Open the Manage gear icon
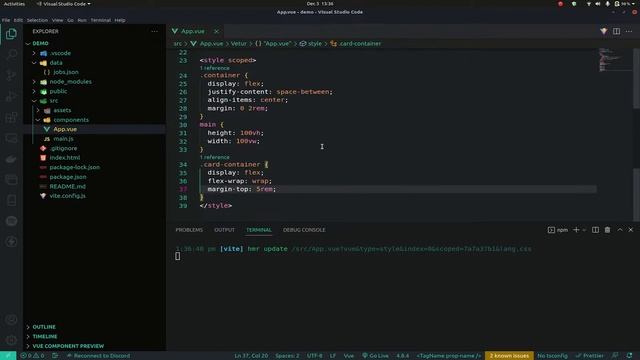Image resolution: width=640 pixels, height=360 pixels. point(11,340)
